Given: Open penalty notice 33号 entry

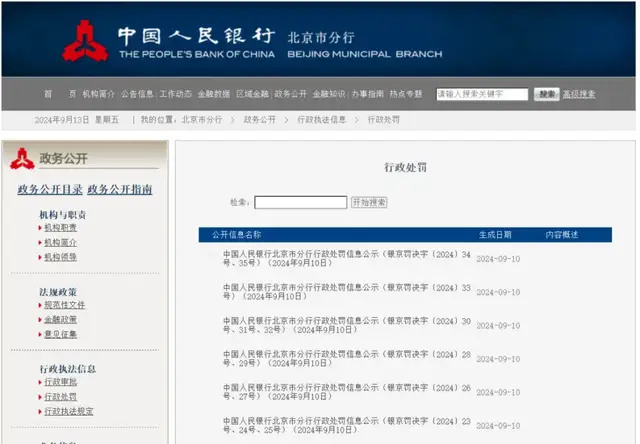Looking at the screenshot, I should [347, 292].
